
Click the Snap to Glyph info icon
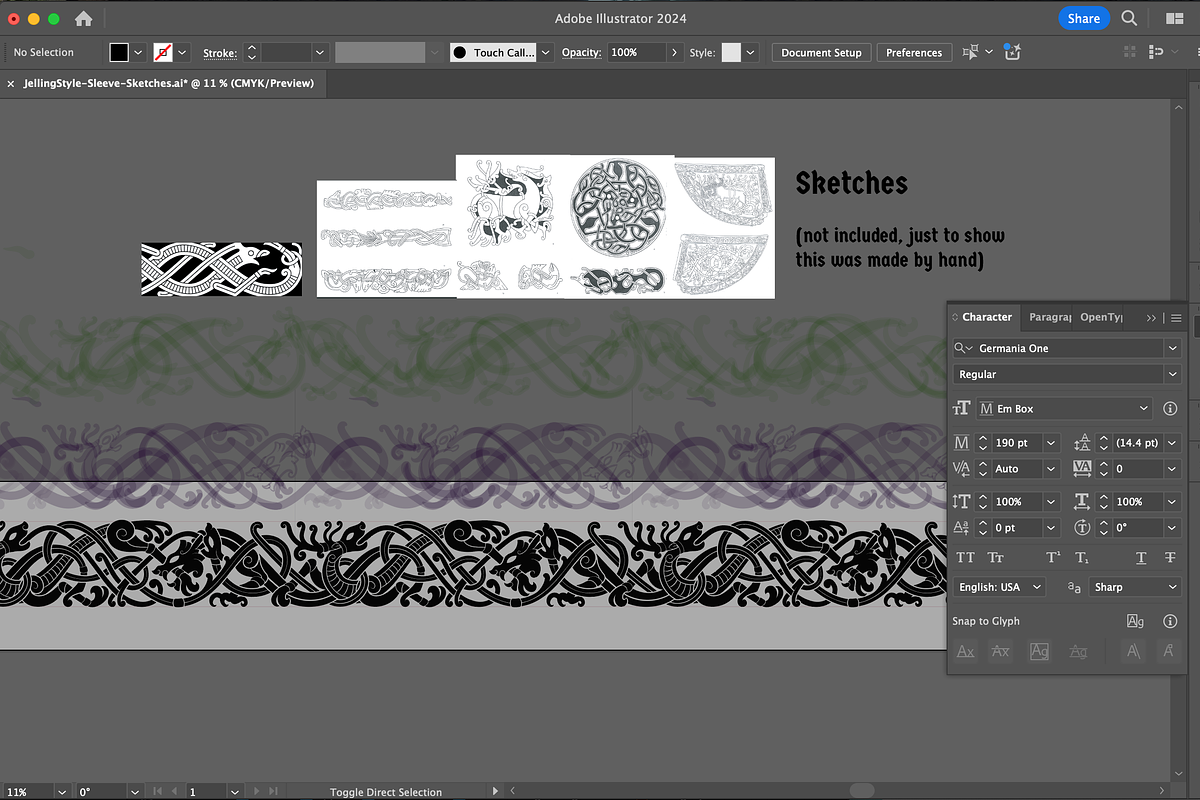(1170, 621)
